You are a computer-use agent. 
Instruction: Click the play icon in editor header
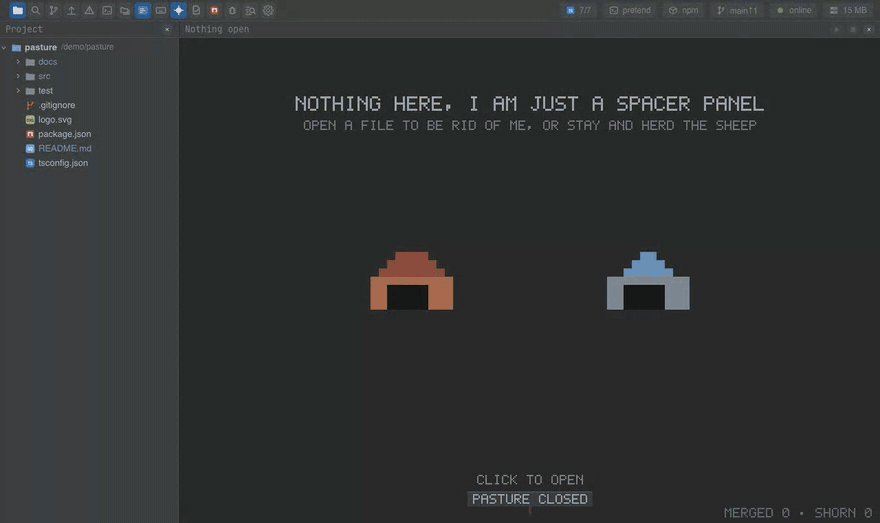[837, 29]
